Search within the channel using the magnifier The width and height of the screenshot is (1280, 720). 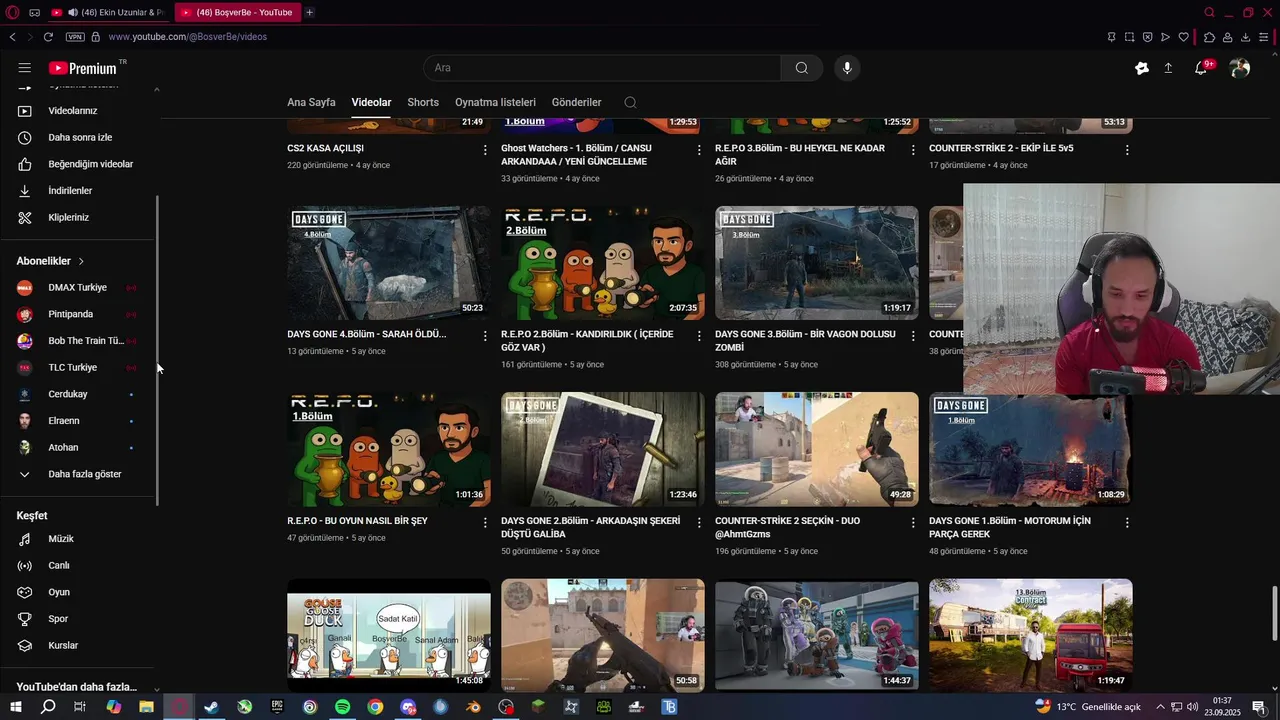(630, 102)
